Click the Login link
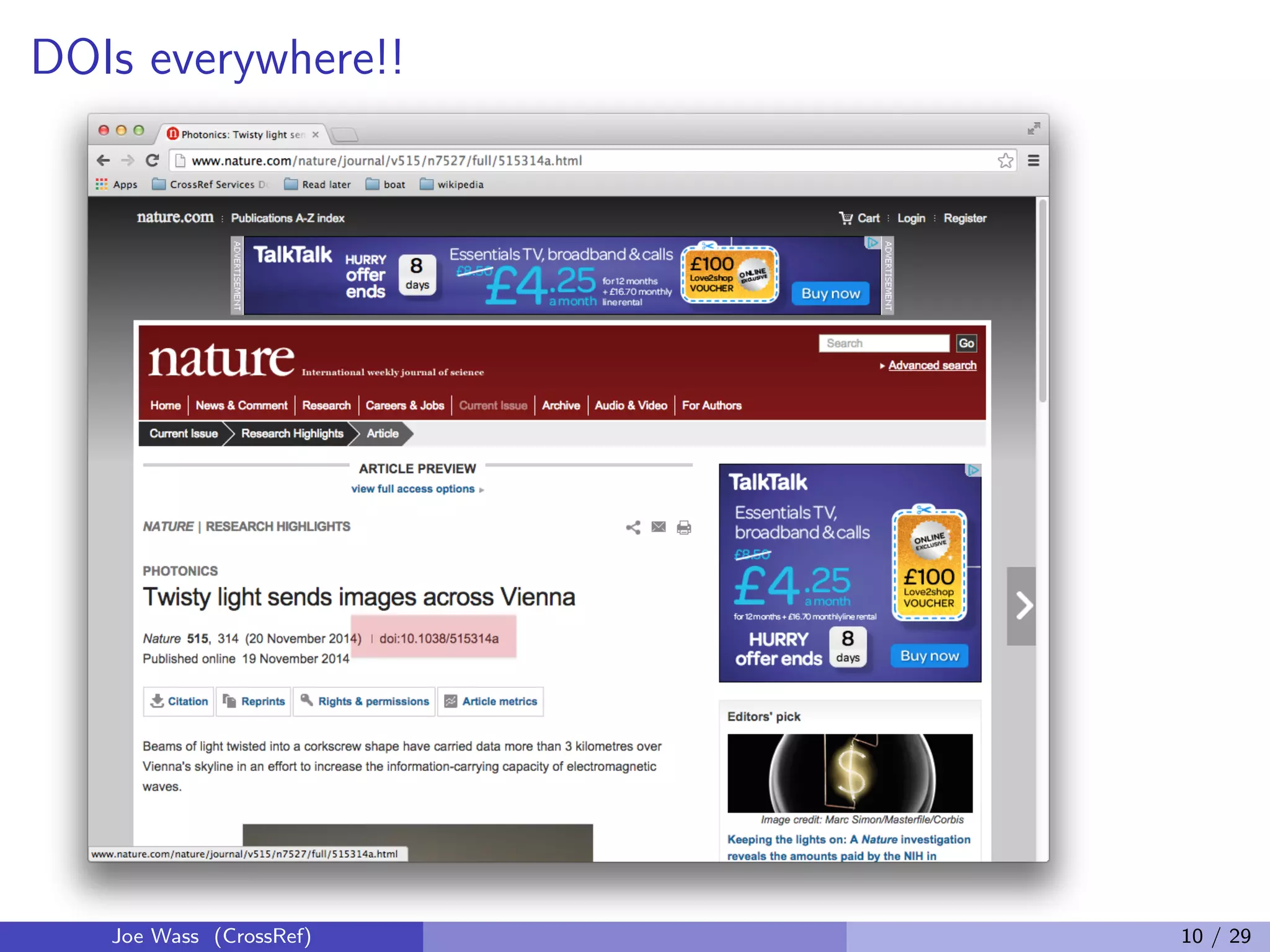The width and height of the screenshot is (1270, 952). pos(911,218)
